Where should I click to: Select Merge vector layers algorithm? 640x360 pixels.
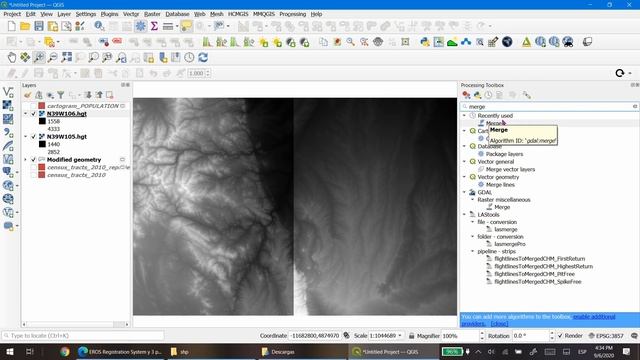tap(510, 169)
